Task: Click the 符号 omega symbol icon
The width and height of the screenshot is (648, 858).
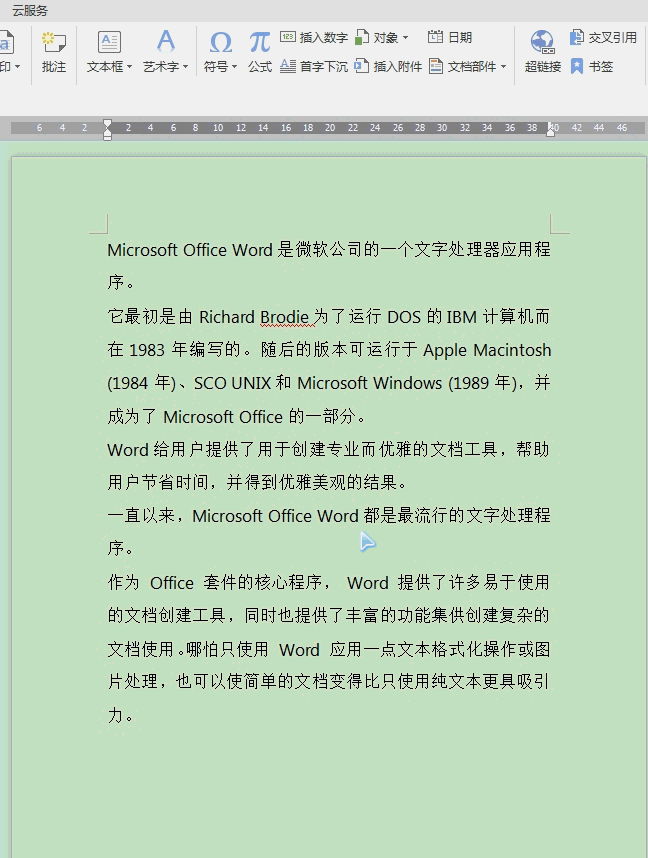Action: tap(221, 43)
